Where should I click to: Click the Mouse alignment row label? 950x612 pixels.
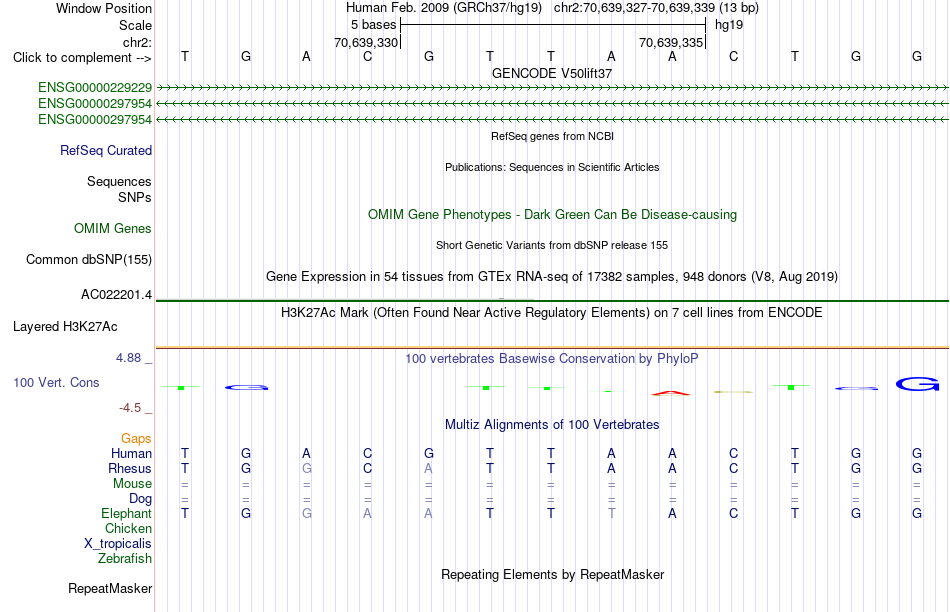click(x=133, y=484)
